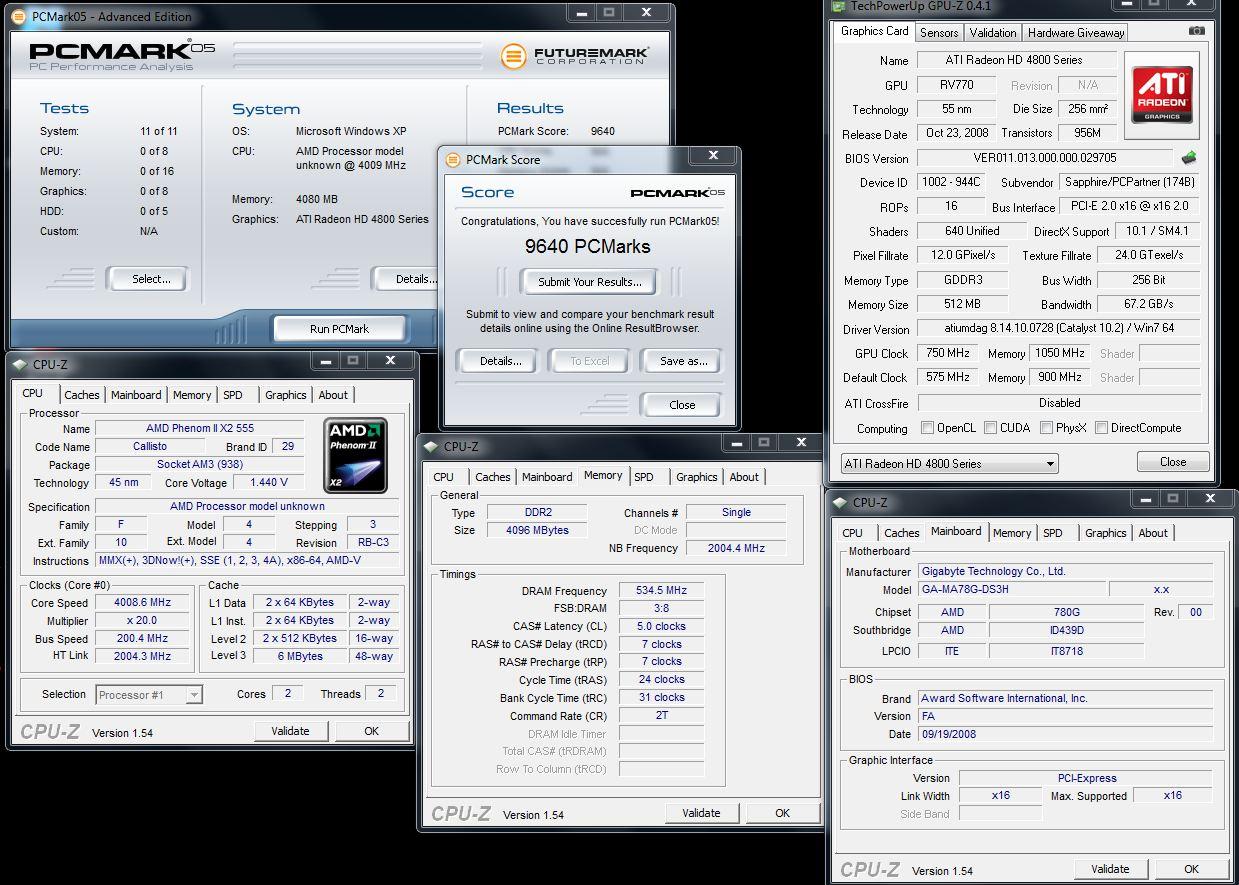Click the Futuremark logo in PCMark05
This screenshot has width=1239, height=885.
click(575, 55)
